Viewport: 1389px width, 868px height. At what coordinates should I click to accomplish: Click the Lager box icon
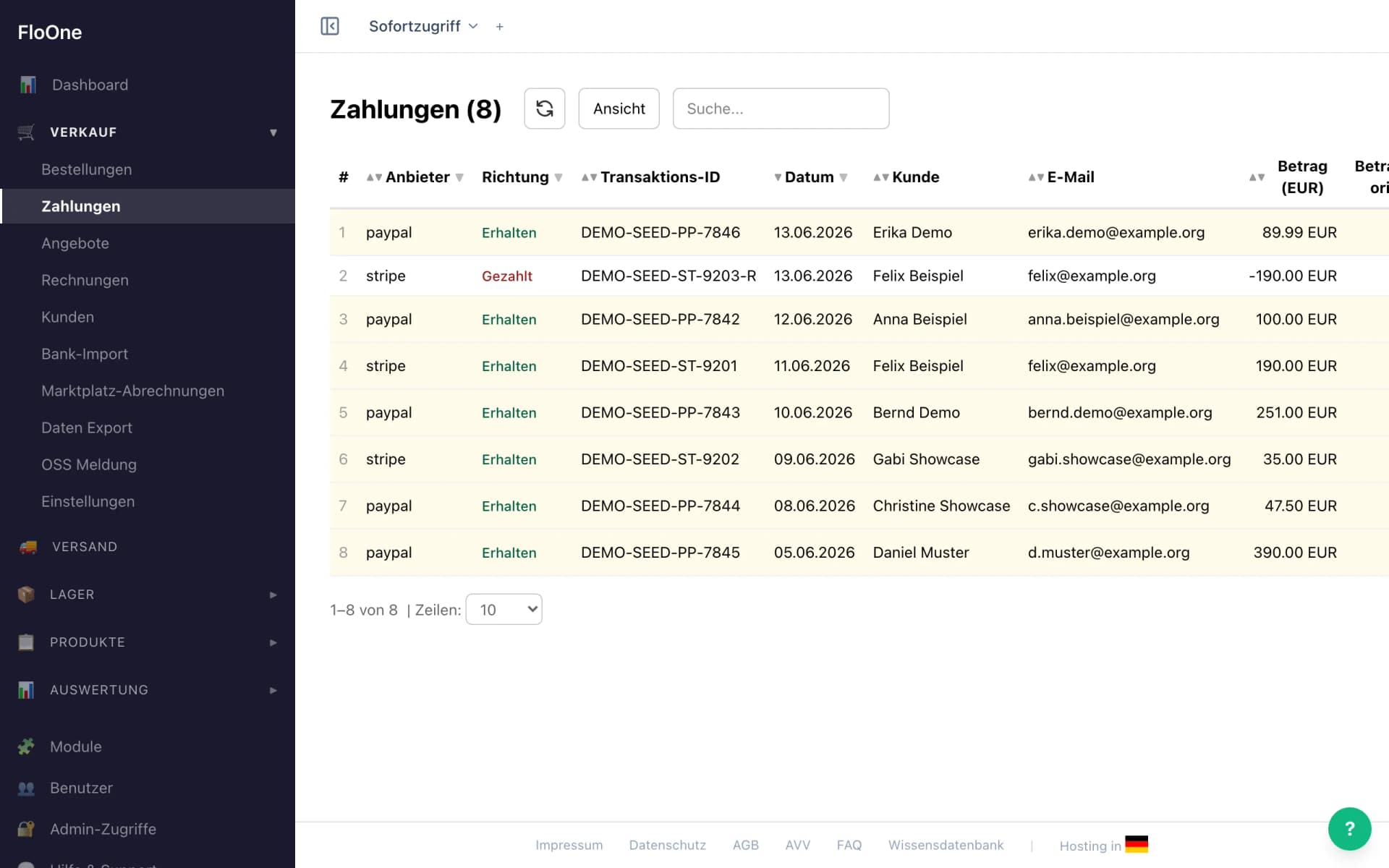coord(26,595)
